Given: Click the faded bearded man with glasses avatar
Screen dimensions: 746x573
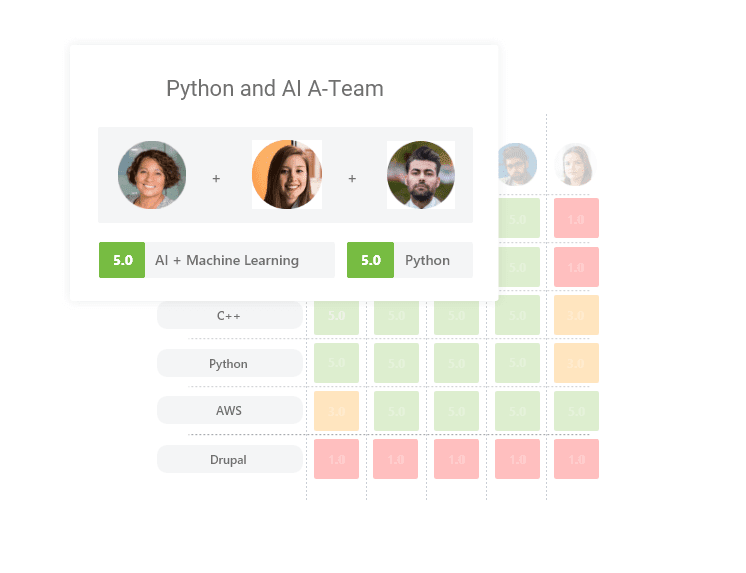Looking at the screenshot, I should (x=516, y=164).
